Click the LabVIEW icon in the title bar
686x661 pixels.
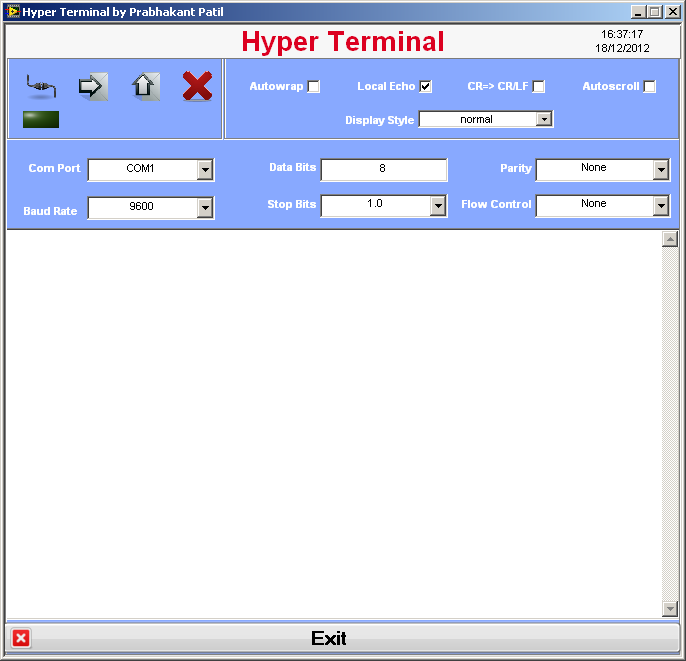pyautogui.click(x=13, y=12)
